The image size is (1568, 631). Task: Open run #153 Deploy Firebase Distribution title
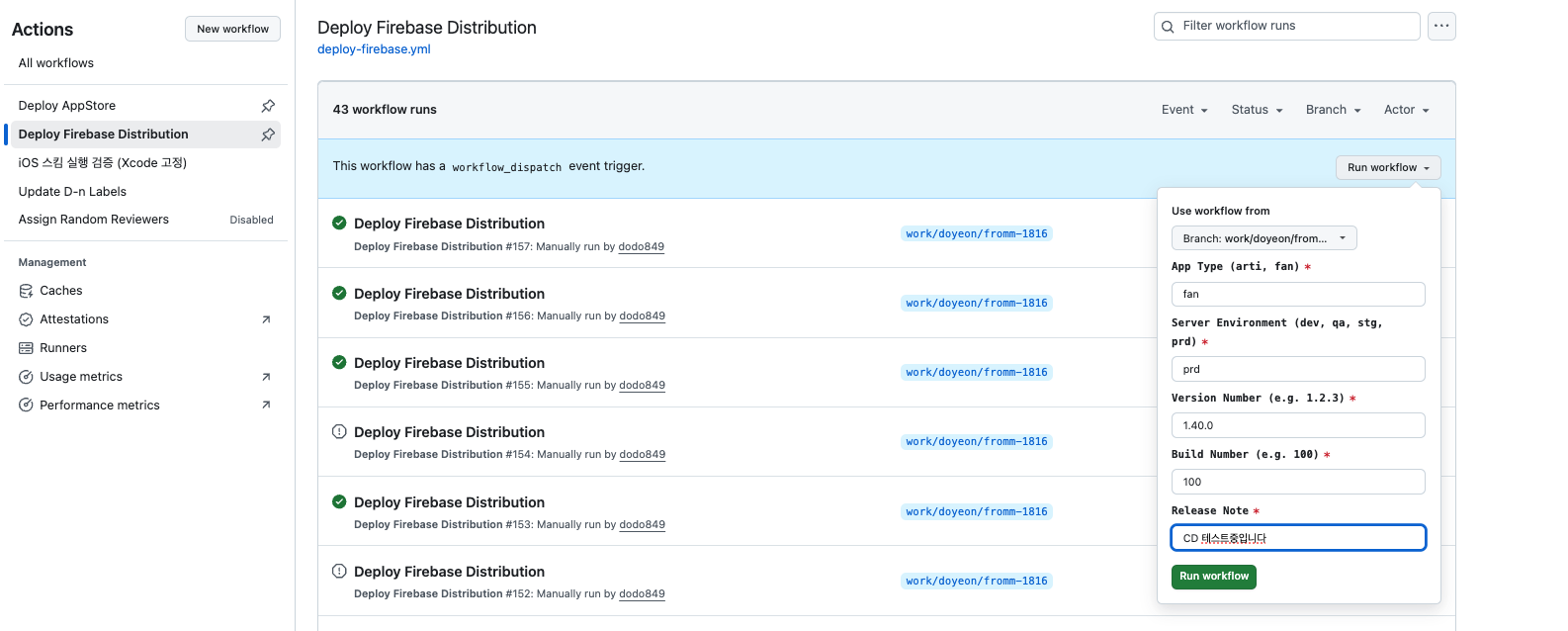(449, 502)
